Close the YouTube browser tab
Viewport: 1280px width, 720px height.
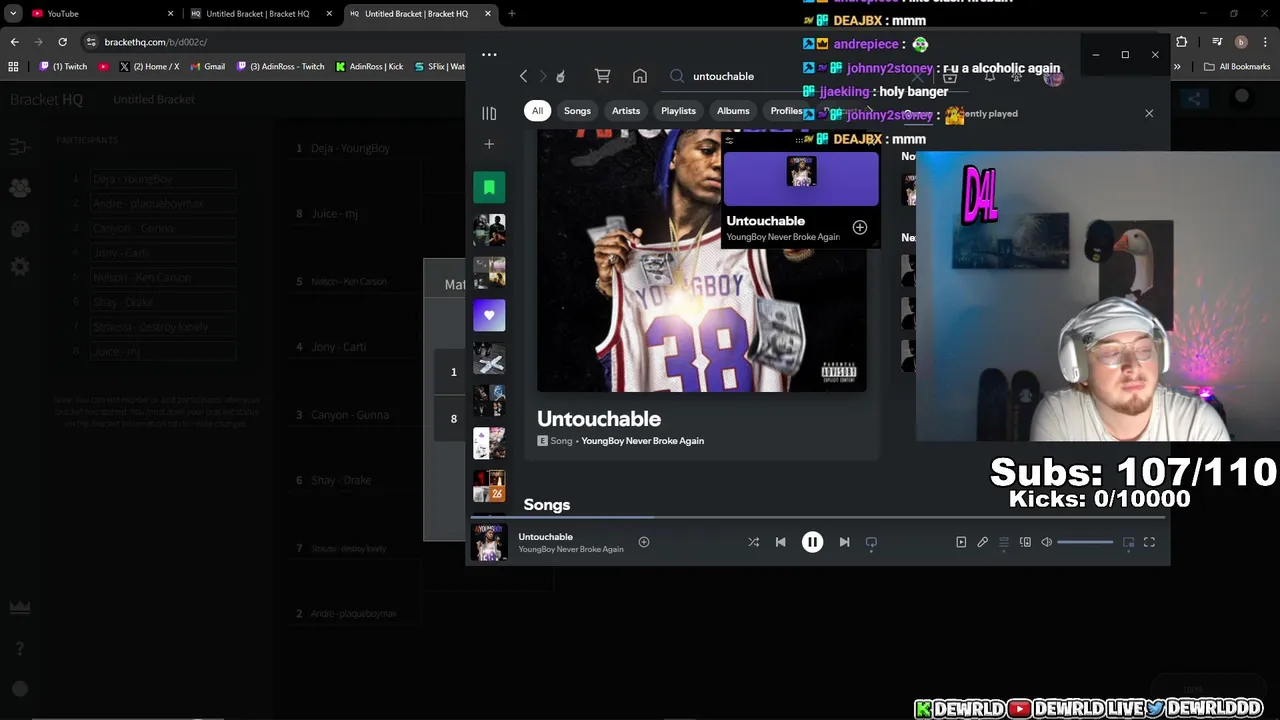click(170, 14)
